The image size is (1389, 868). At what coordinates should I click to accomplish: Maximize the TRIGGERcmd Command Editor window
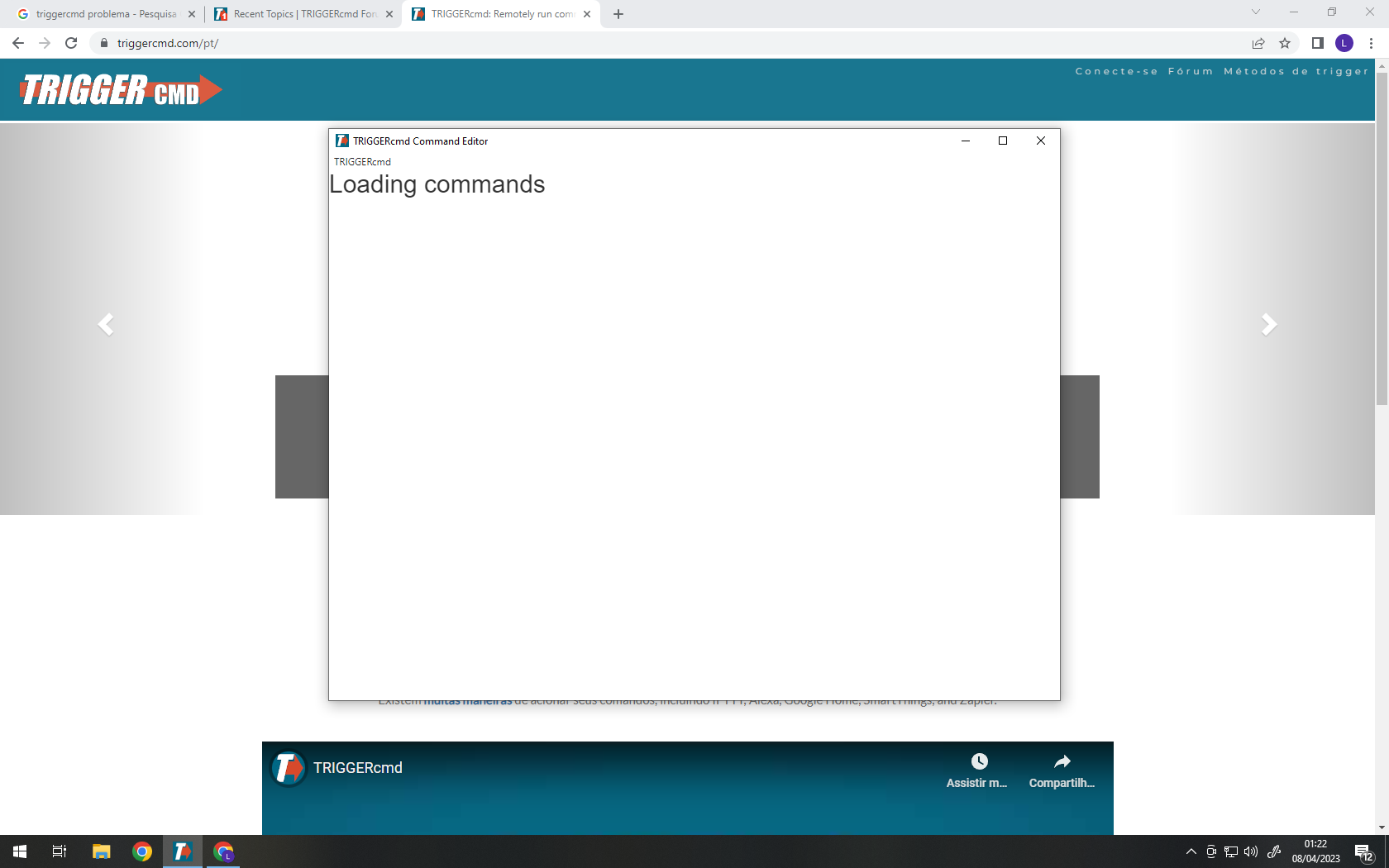pos(1003,141)
